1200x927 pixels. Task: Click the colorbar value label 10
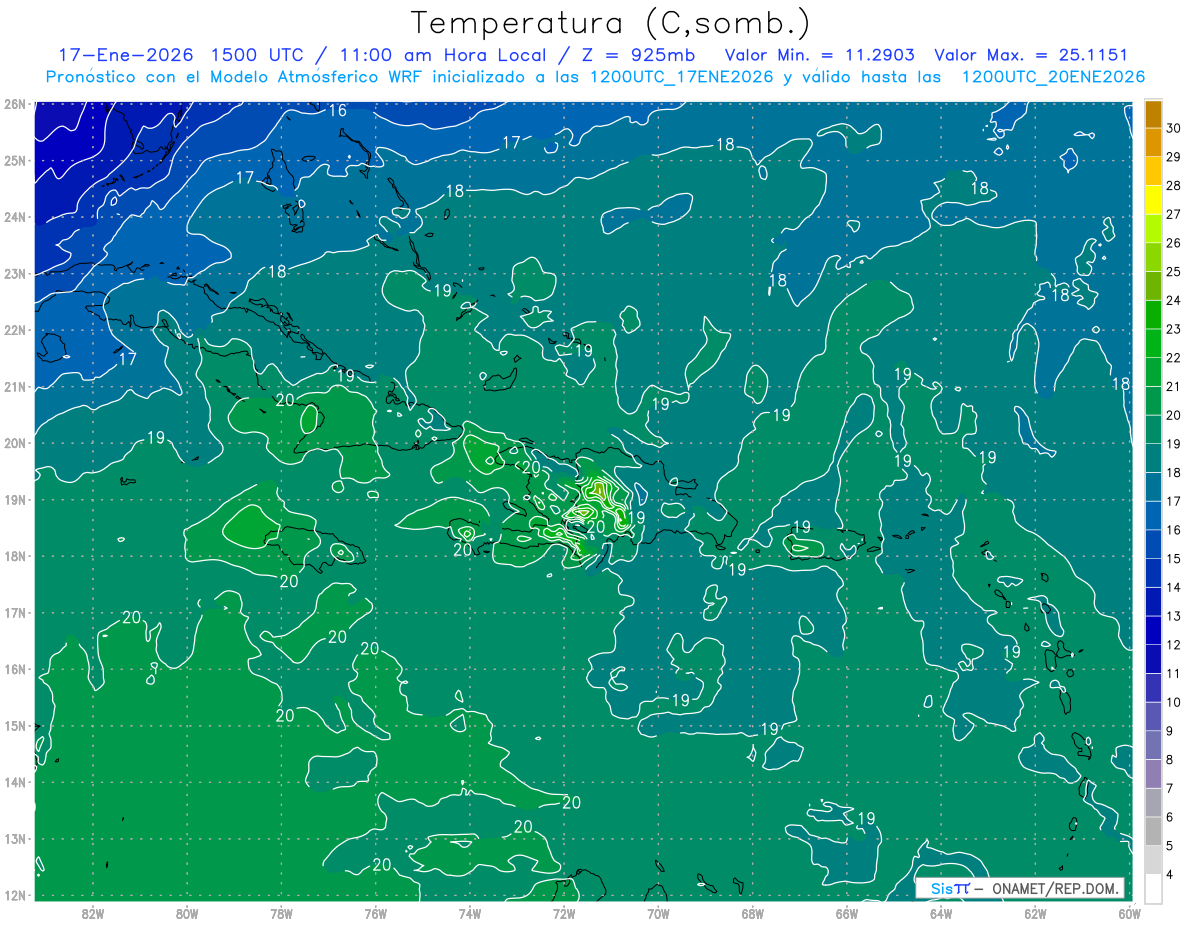(x=1174, y=703)
